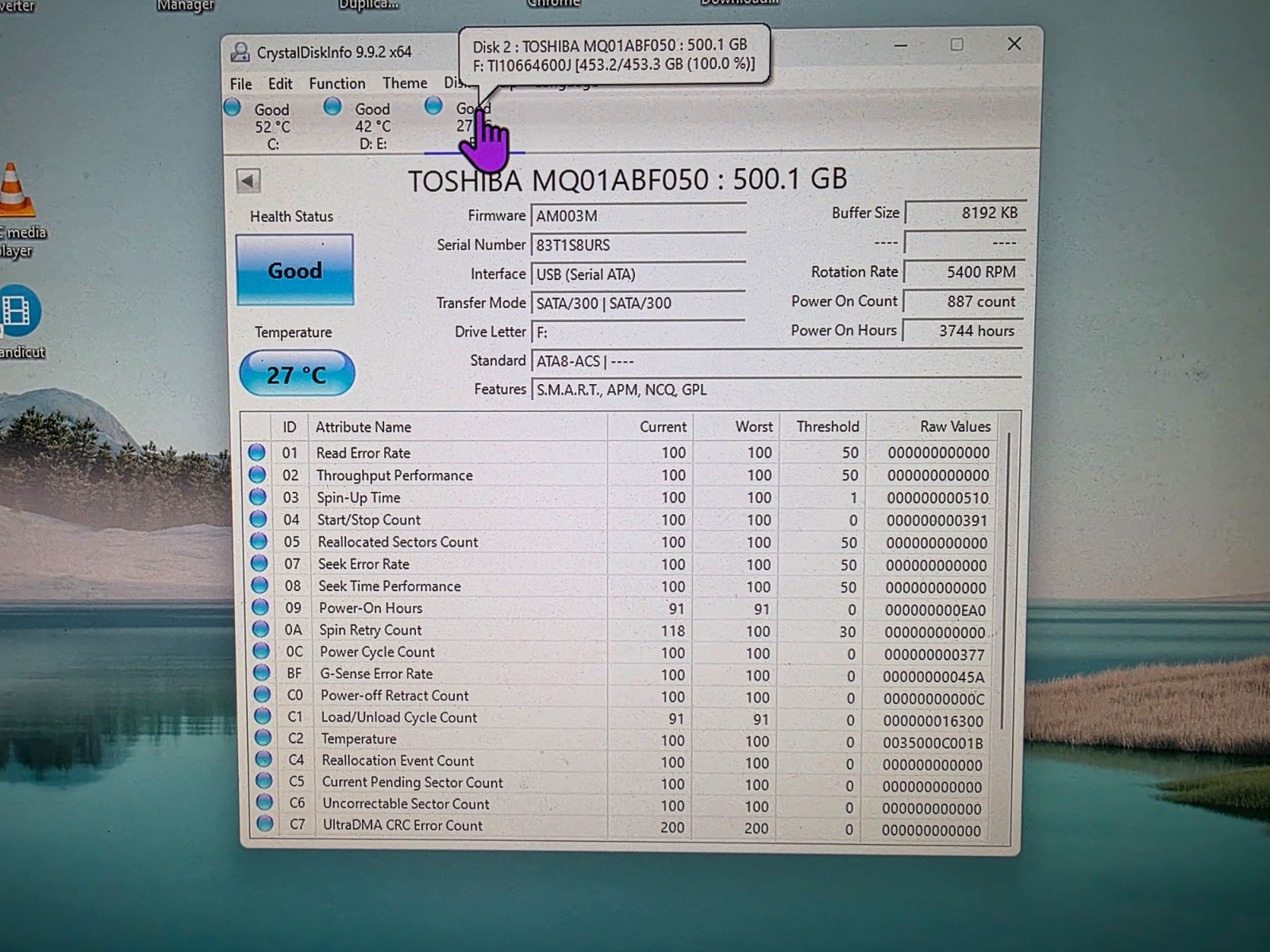Click status orb for Spin Retry Count
The image size is (1270, 952).
tap(260, 629)
